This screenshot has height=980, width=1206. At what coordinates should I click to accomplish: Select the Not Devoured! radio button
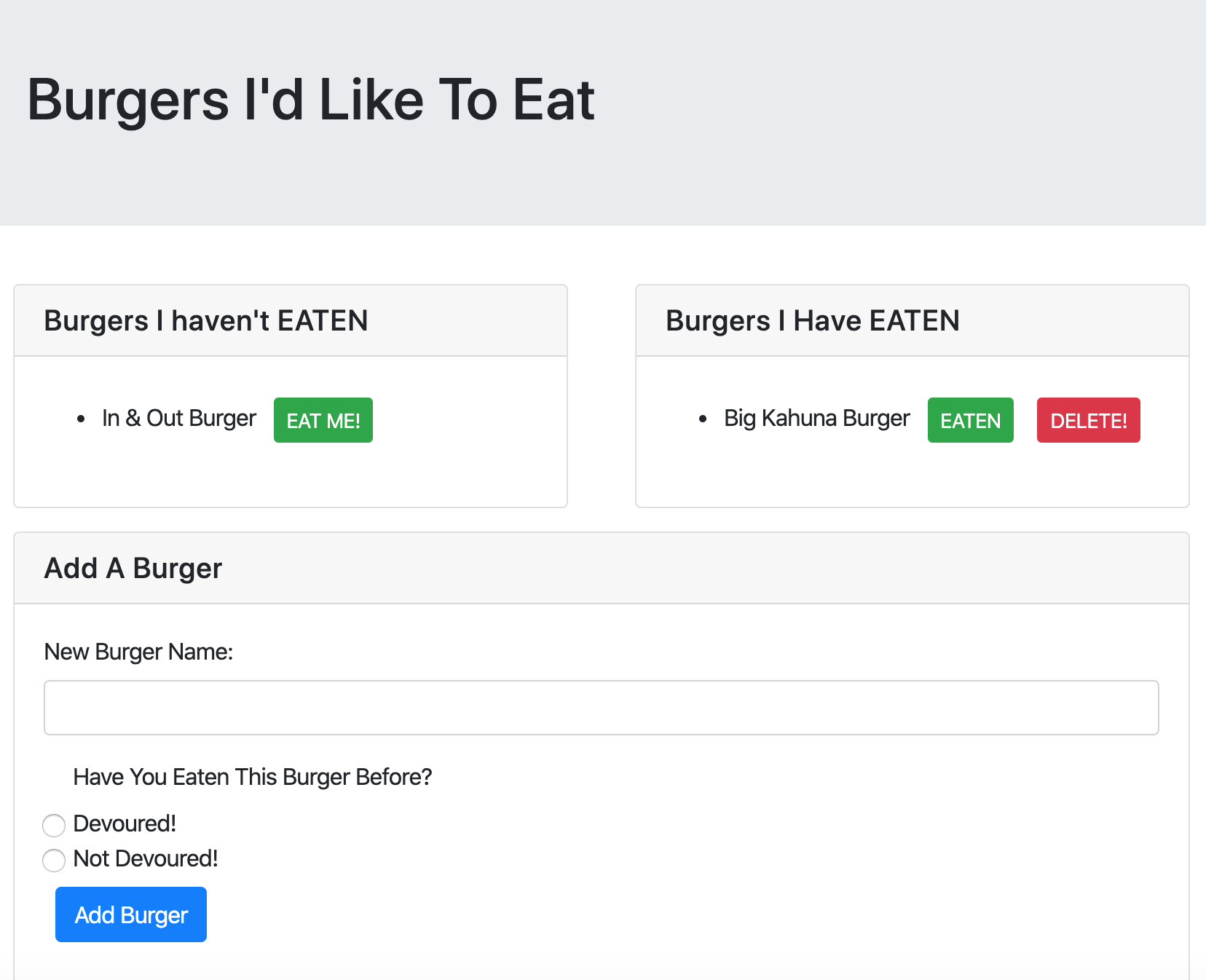(53, 860)
